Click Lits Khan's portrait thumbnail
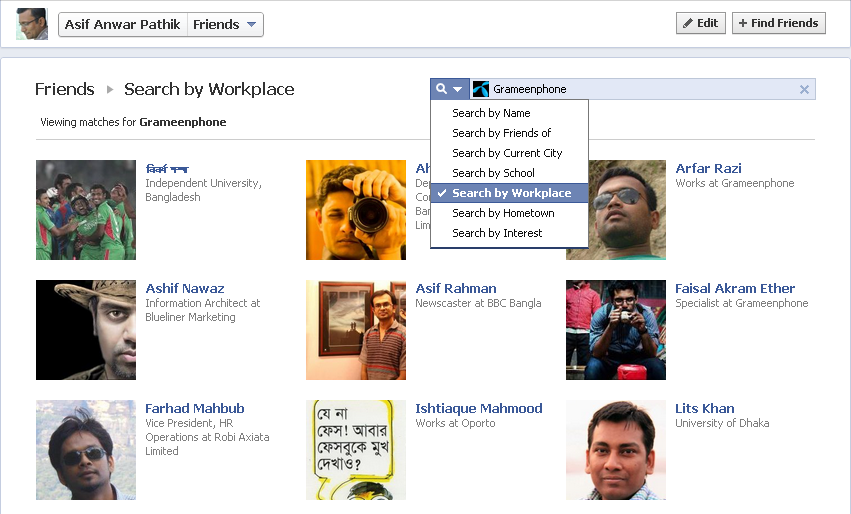851x514 pixels. [616, 450]
